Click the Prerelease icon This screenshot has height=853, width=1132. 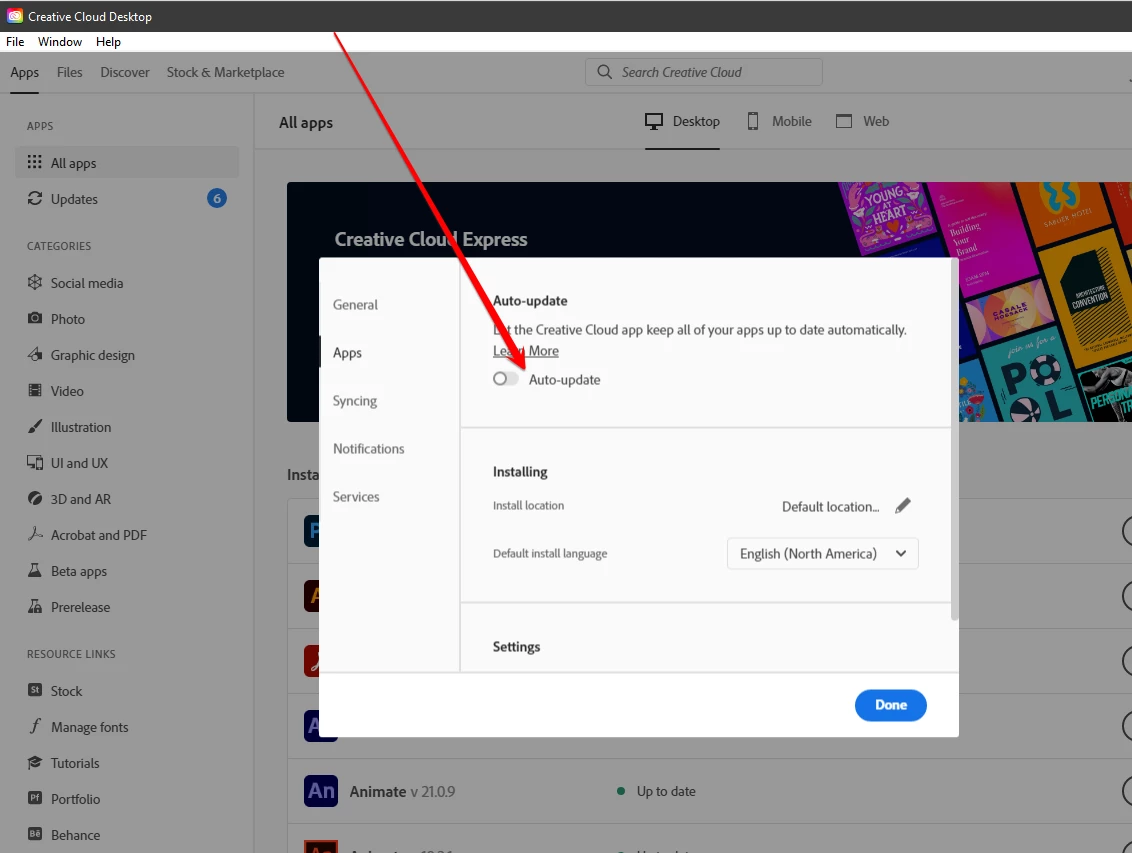[x=34, y=606]
